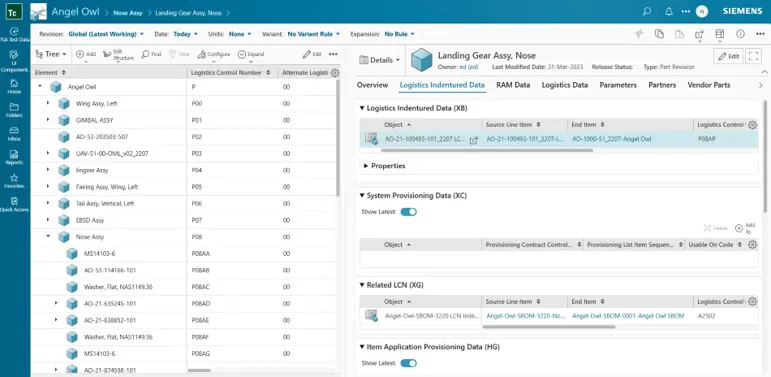Click tree panel horizontal scrollbar

[x=199, y=370]
